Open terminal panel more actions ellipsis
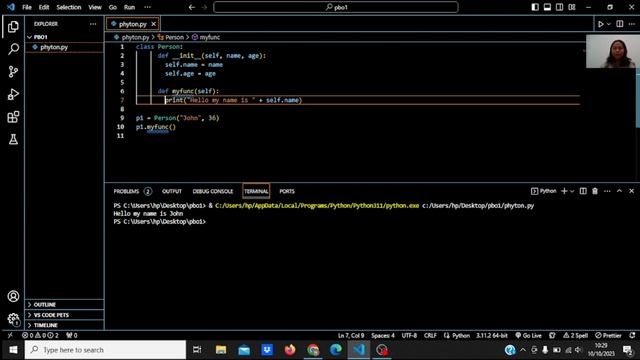Image resolution: width=640 pixels, height=360 pixels. tap(607, 191)
